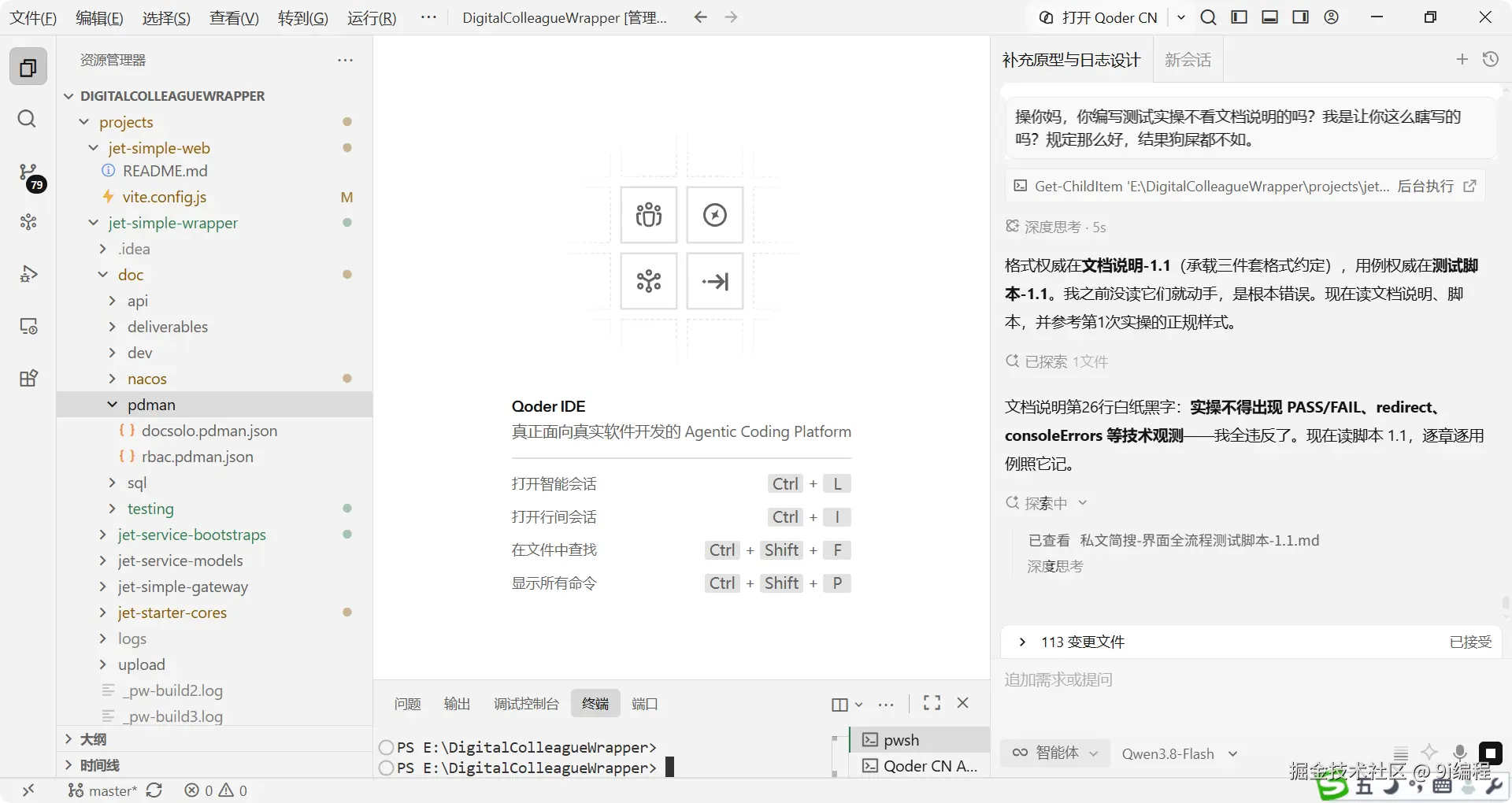Open Remote Explorer in the activity bar
This screenshot has width=1512, height=803.
[28, 326]
